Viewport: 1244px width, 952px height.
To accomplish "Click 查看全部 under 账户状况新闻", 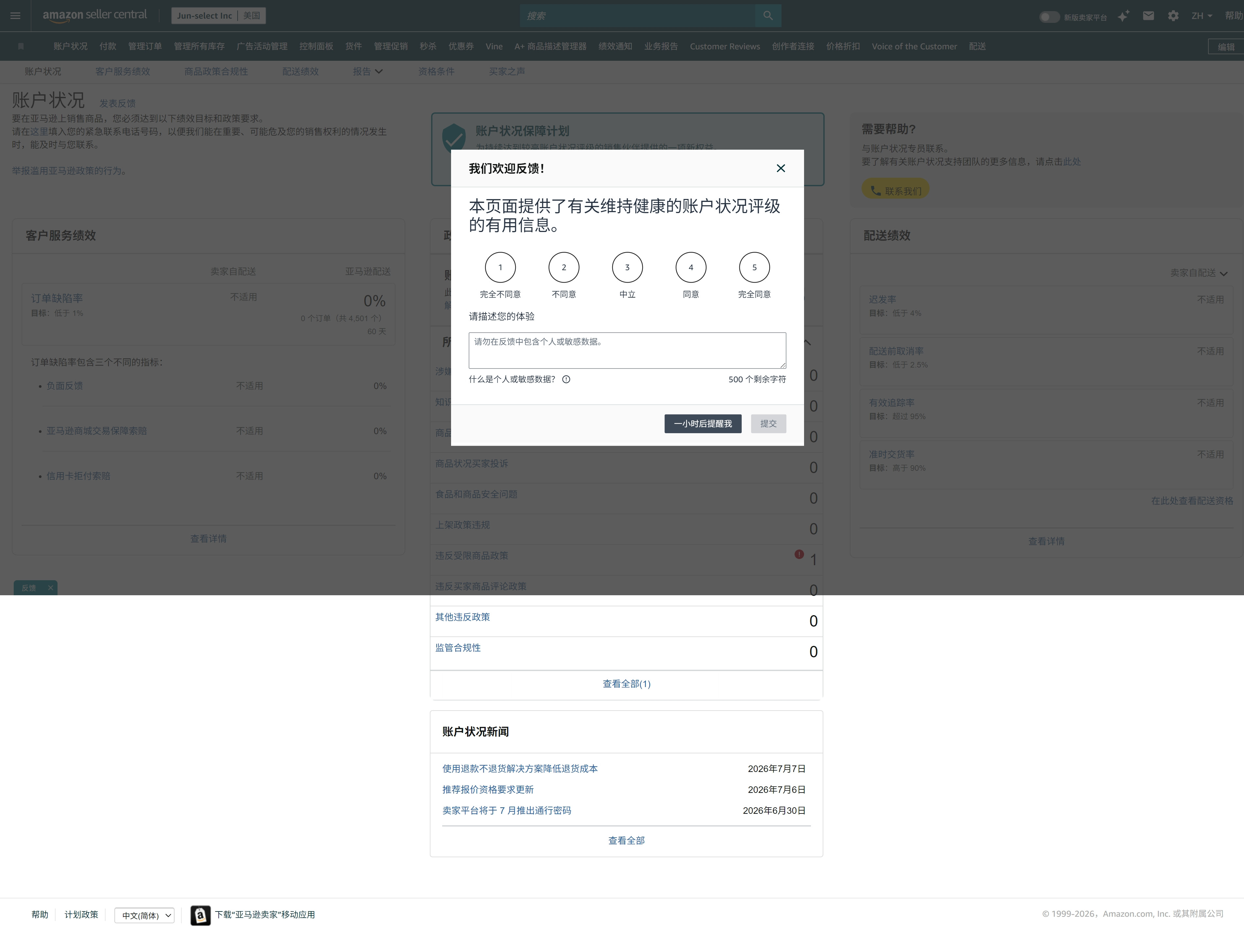I will [627, 841].
